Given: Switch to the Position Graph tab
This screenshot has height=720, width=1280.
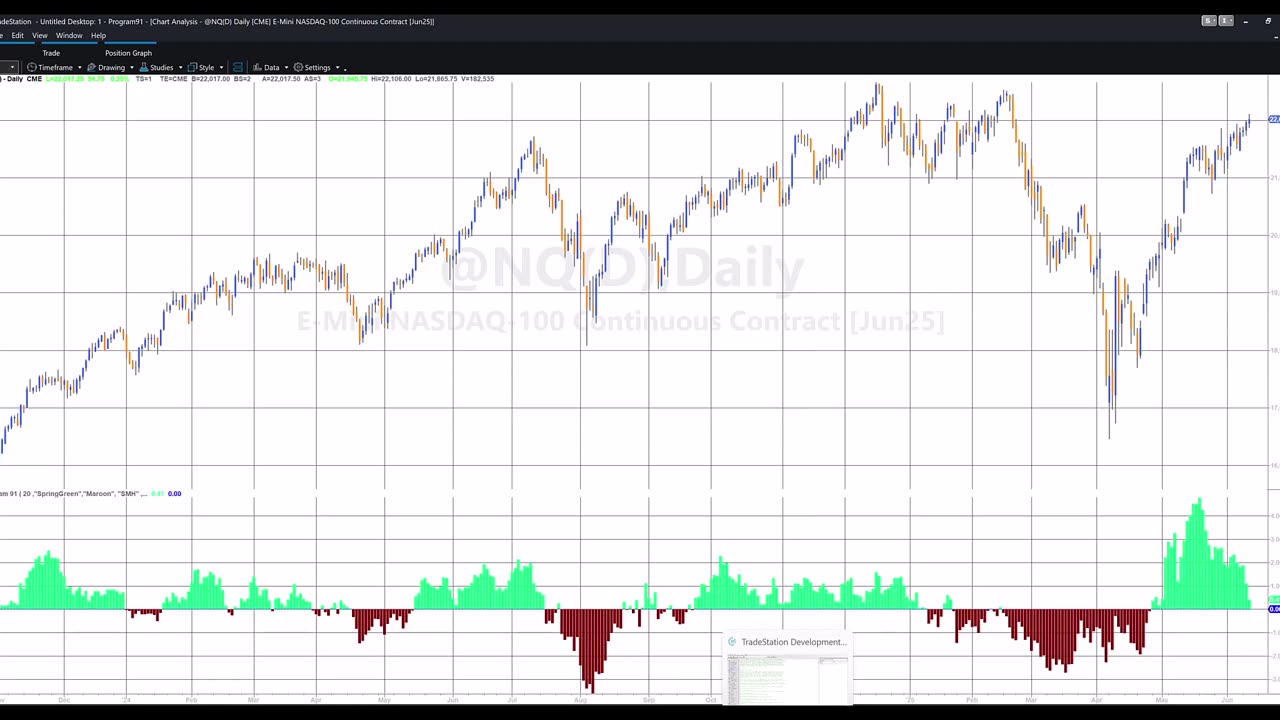Looking at the screenshot, I should point(128,53).
